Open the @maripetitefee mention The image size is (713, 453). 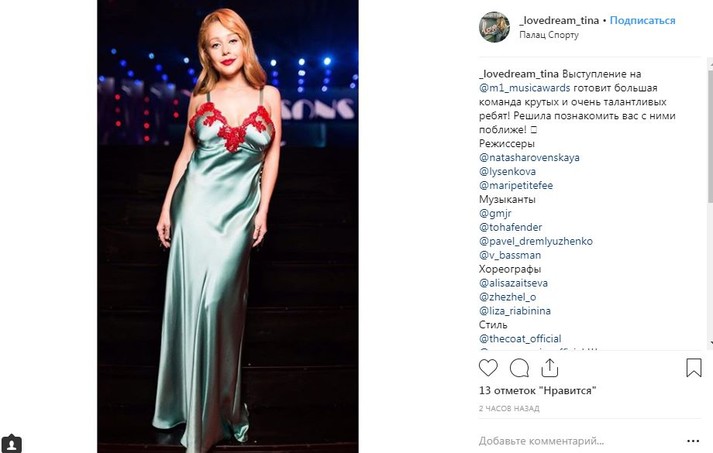516,185
